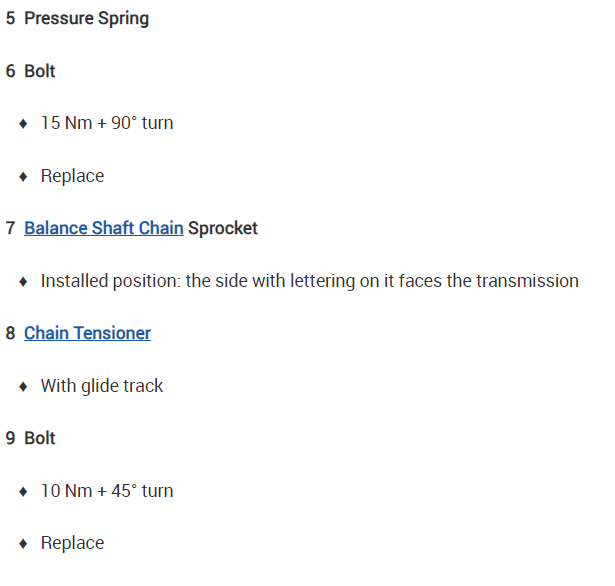Click Replace under the 15 Nm bolt

click(72, 176)
